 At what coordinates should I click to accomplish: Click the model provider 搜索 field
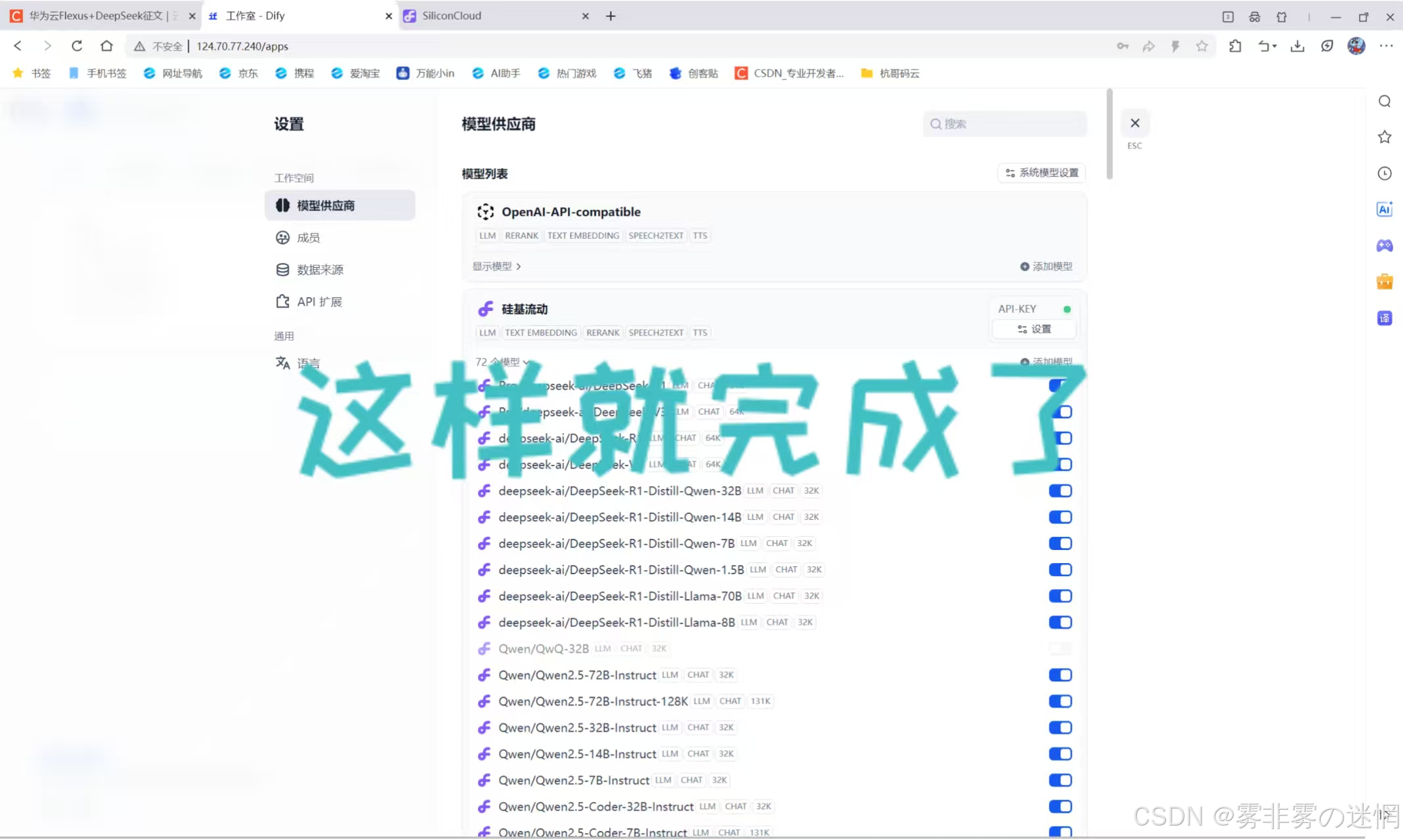coord(1005,123)
